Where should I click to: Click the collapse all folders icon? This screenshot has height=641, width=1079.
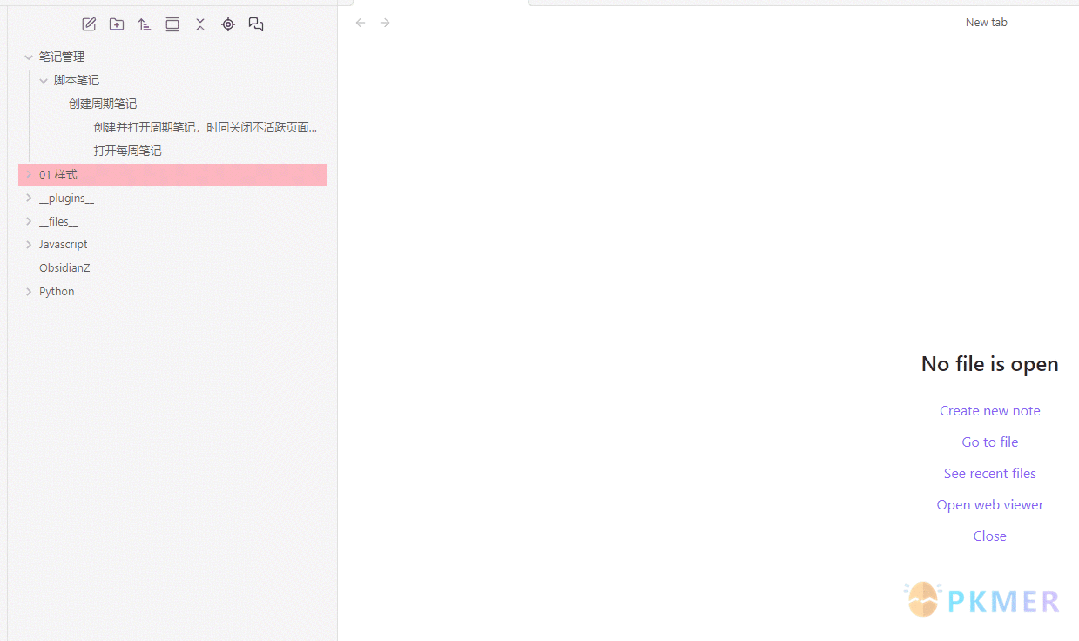coord(200,24)
